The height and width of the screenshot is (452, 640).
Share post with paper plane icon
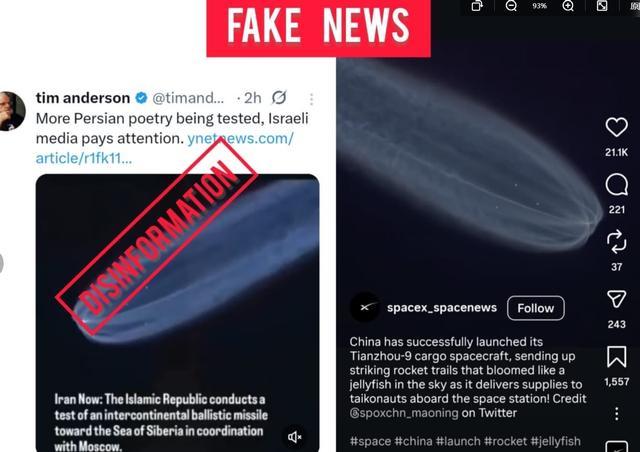616,299
